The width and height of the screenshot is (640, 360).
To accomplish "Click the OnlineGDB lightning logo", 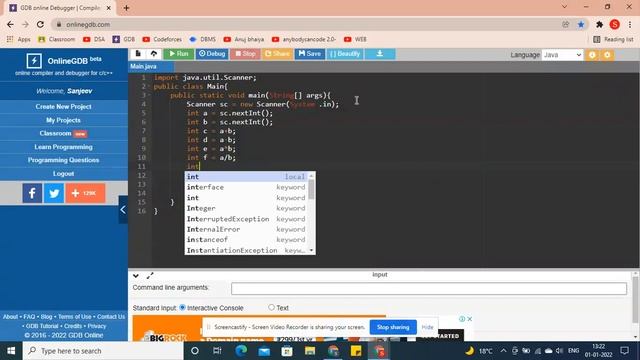I will pyautogui.click(x=34, y=61).
